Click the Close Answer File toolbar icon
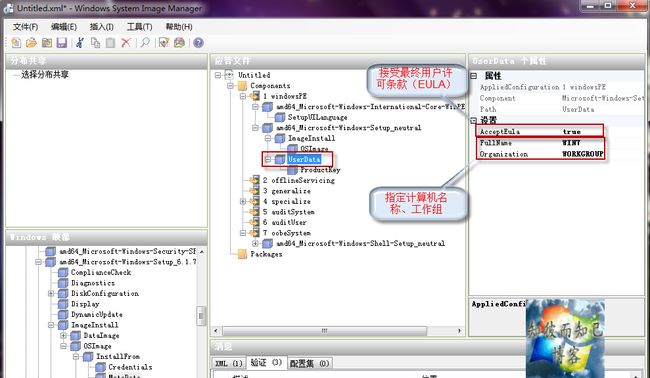Viewport: 650px width, 378px height. pyautogui.click(x=47, y=42)
